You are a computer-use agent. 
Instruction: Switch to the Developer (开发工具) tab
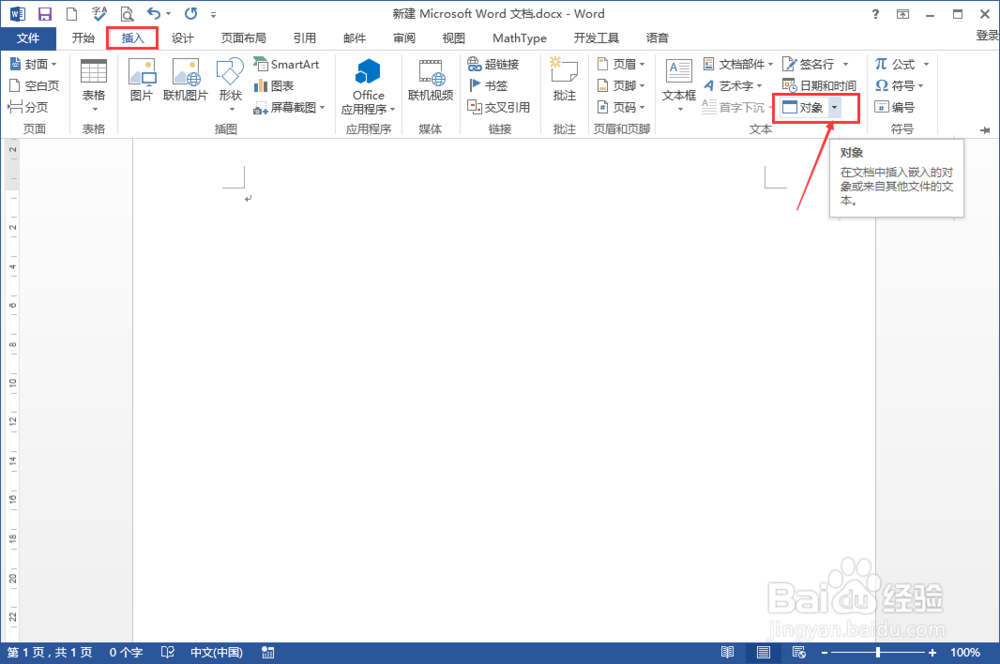[596, 38]
